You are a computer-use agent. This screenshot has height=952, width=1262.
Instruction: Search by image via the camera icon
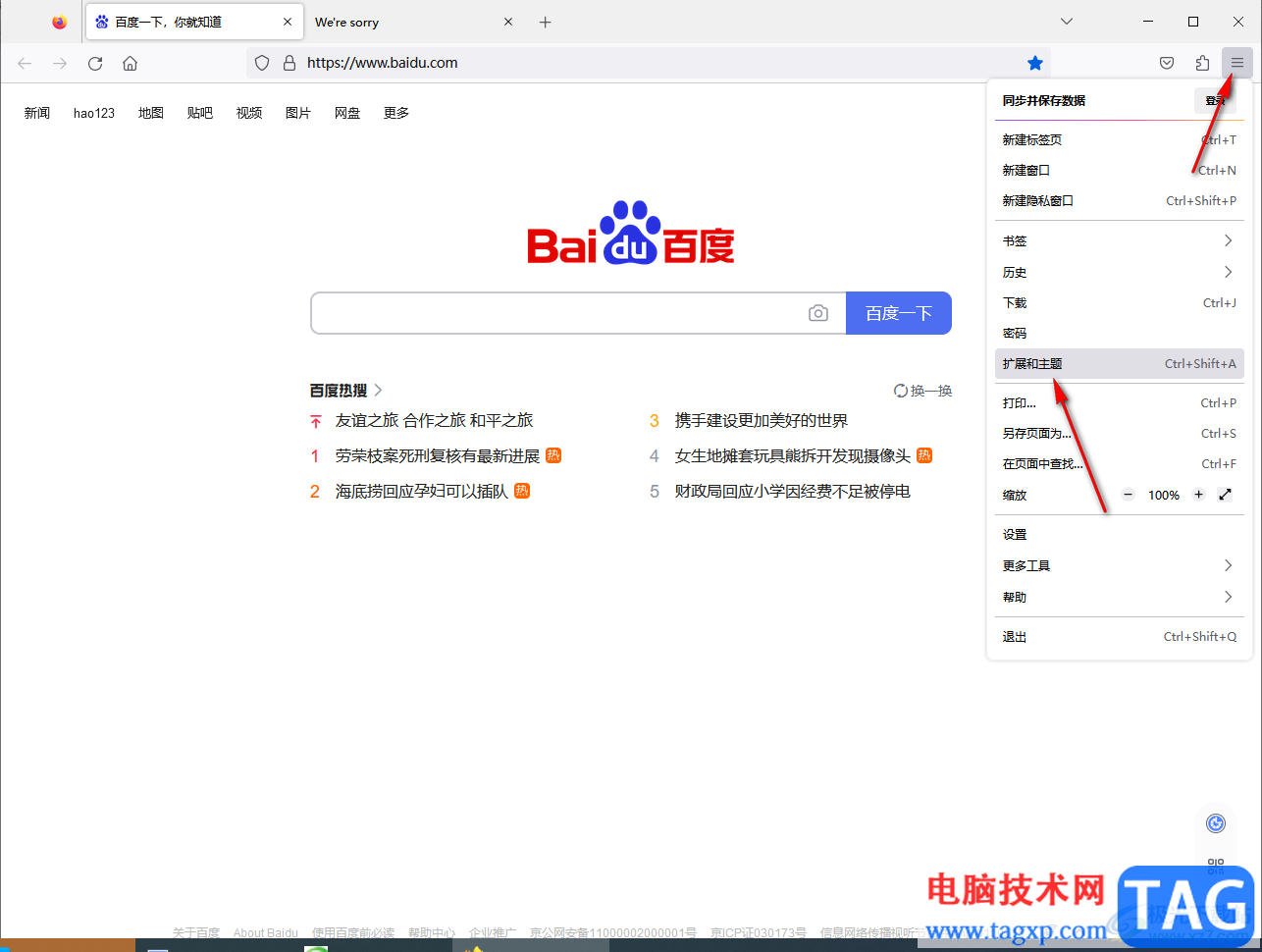coord(818,313)
